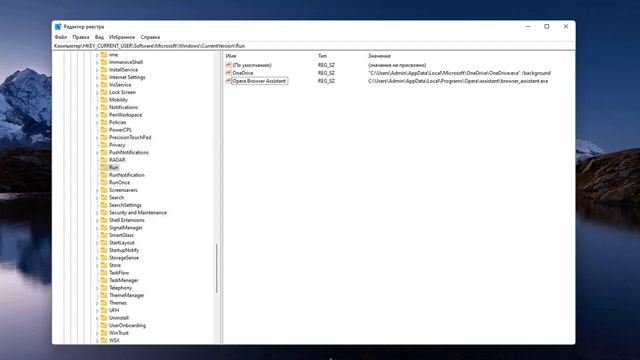The image size is (640, 360).
Task: Select the RADAR folder icon
Action: tap(104, 160)
